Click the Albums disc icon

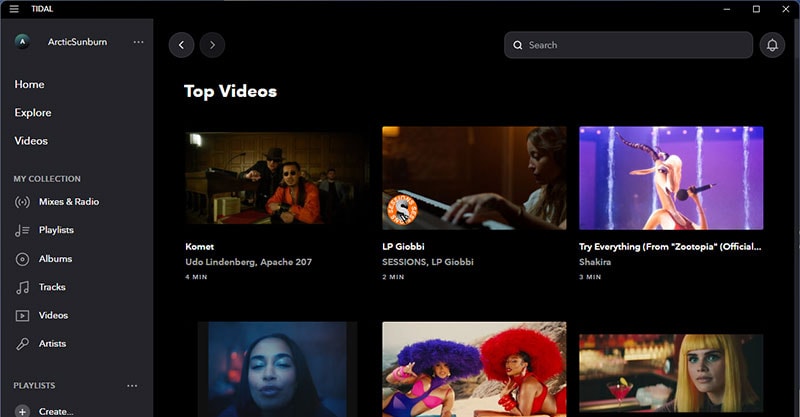click(22, 259)
